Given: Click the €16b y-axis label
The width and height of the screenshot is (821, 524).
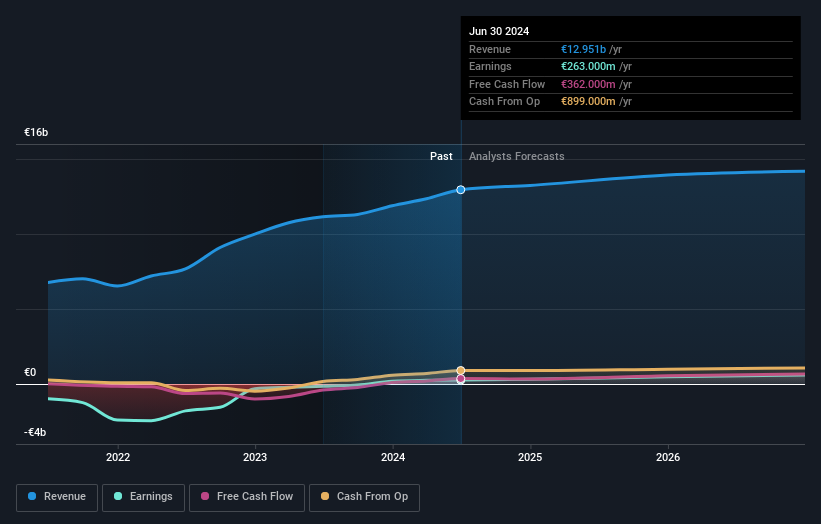Looking at the screenshot, I should point(36,132).
